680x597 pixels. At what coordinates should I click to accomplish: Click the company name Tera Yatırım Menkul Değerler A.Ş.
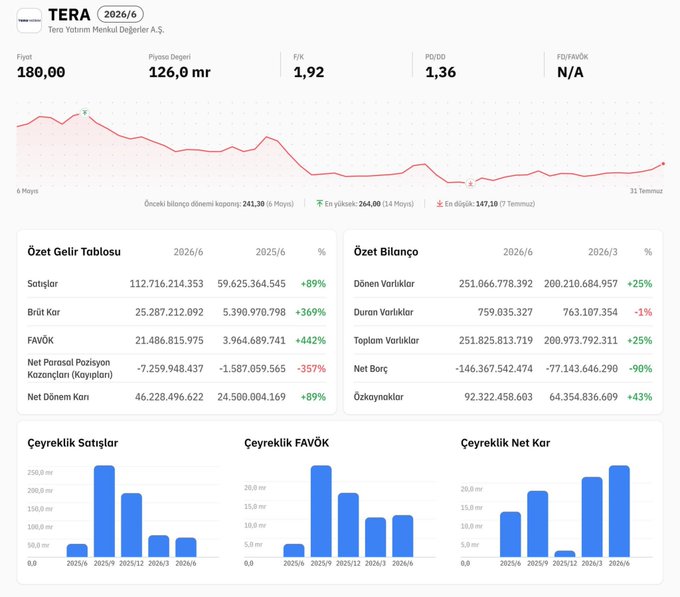(106, 29)
